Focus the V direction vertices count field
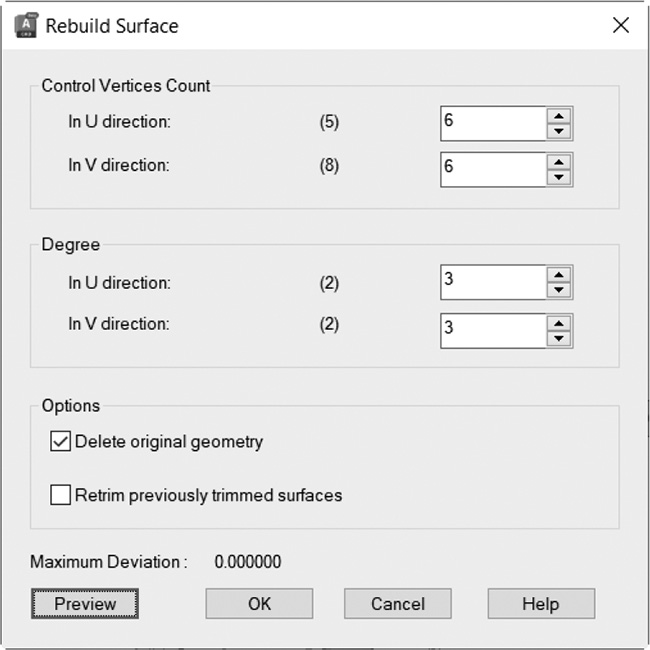Screen dimensions: 650x650 [493, 170]
